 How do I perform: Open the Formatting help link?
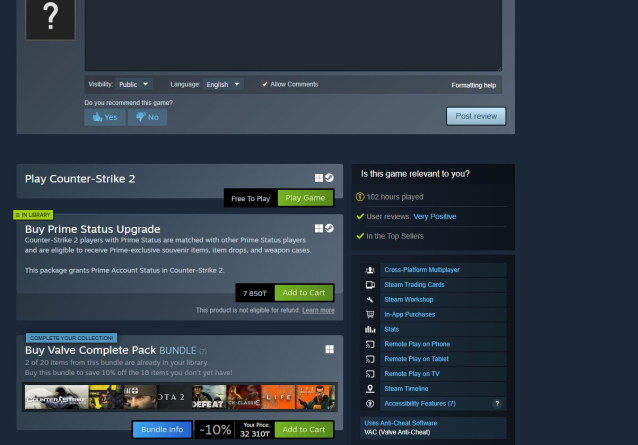(x=473, y=86)
